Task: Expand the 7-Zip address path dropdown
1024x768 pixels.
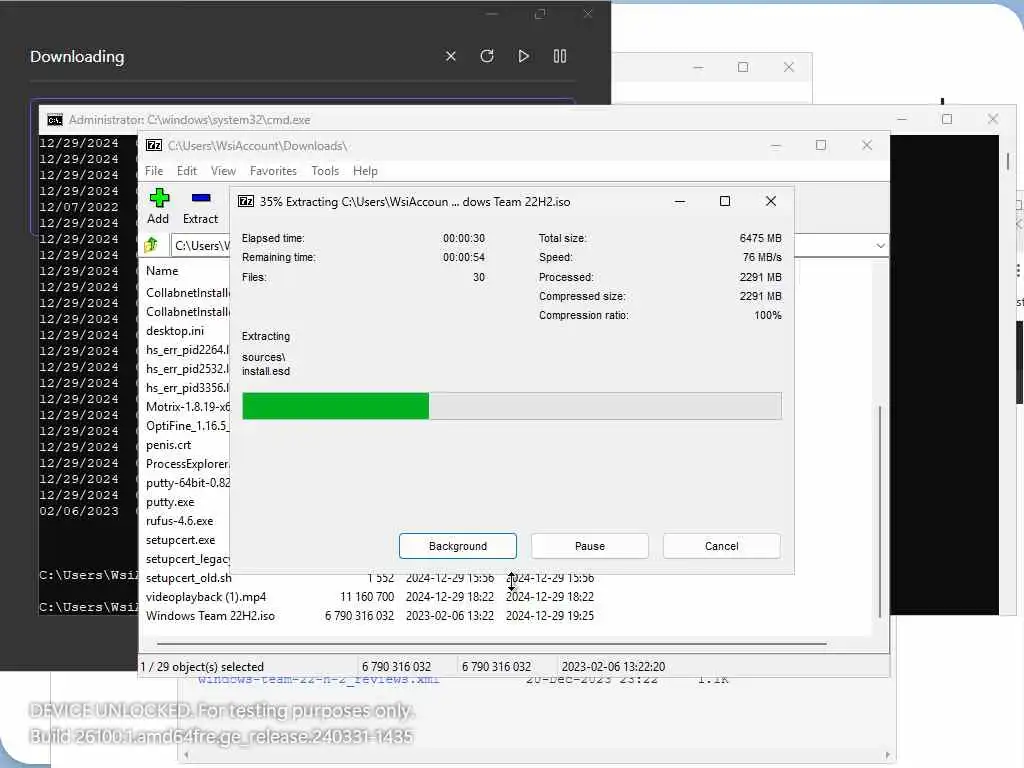Action: pos(880,246)
